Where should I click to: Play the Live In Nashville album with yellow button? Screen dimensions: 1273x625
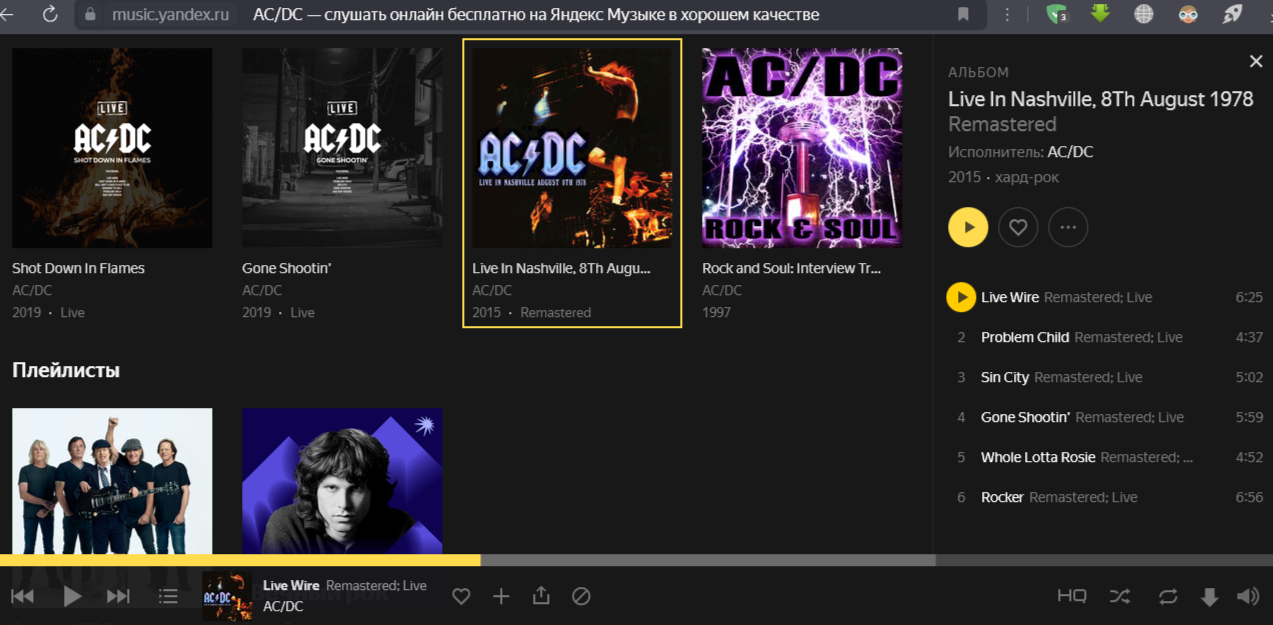[x=968, y=227]
